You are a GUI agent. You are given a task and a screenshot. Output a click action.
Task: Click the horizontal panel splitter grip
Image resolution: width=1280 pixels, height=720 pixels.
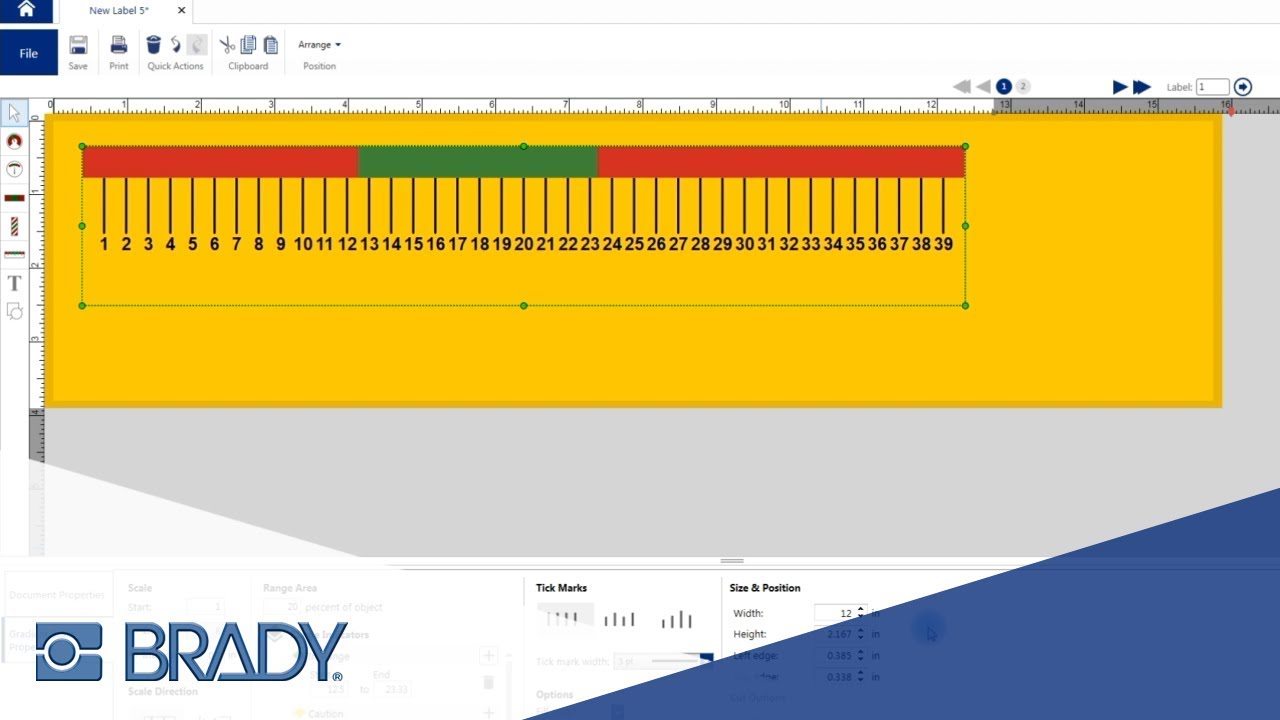[x=732, y=561]
